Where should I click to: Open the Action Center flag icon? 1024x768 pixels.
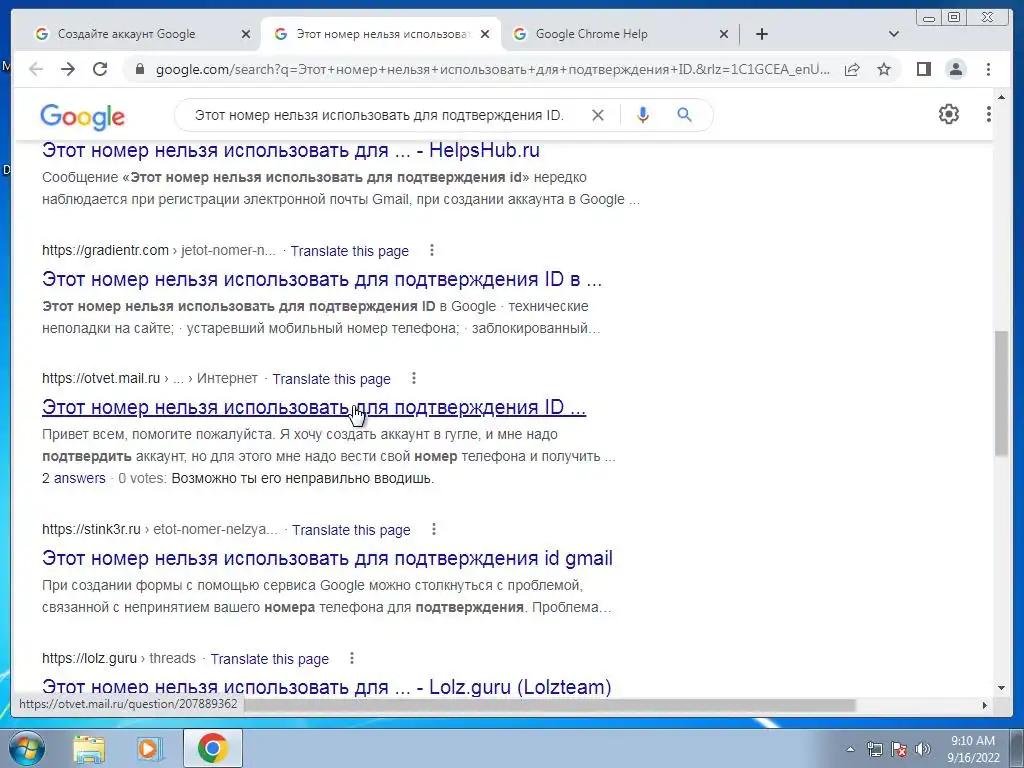[899, 750]
